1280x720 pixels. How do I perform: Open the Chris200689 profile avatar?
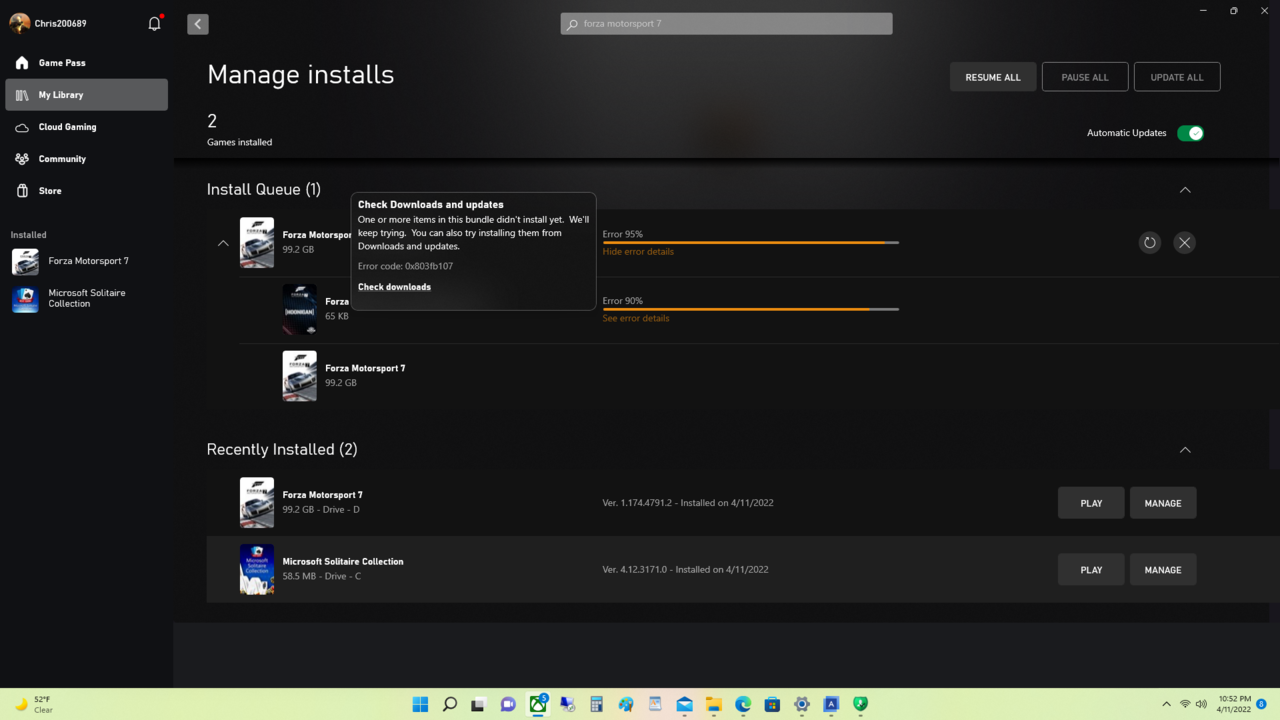(x=19, y=23)
